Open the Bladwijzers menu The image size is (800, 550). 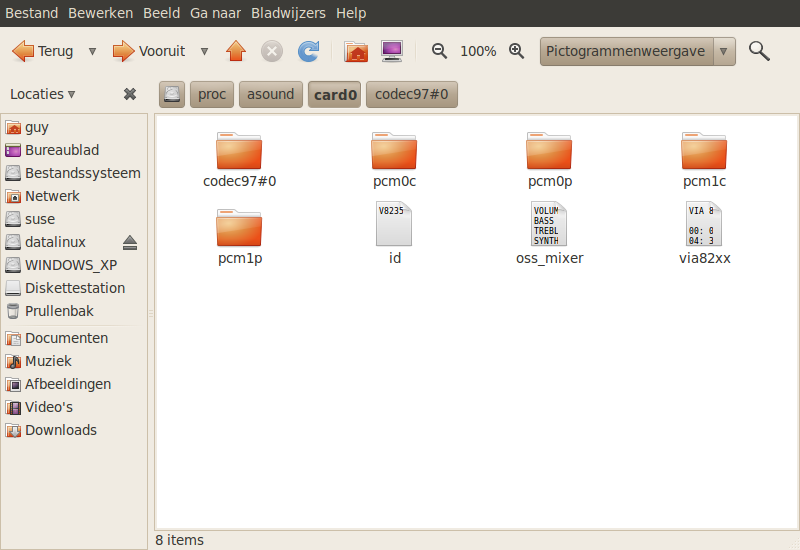pyautogui.click(x=289, y=13)
